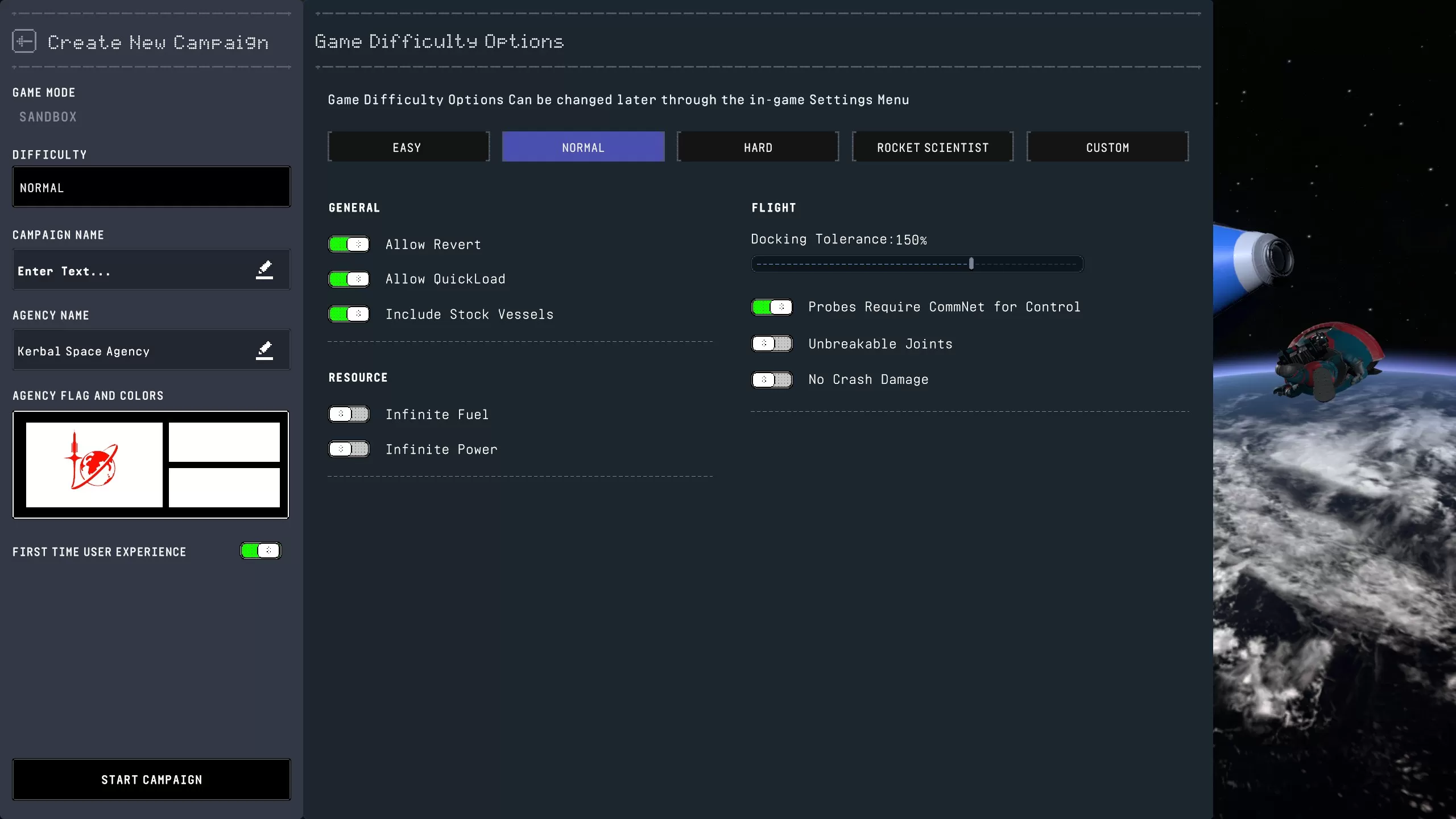
Task: Click the back arrow icon beside Create New Campaign
Action: click(24, 42)
